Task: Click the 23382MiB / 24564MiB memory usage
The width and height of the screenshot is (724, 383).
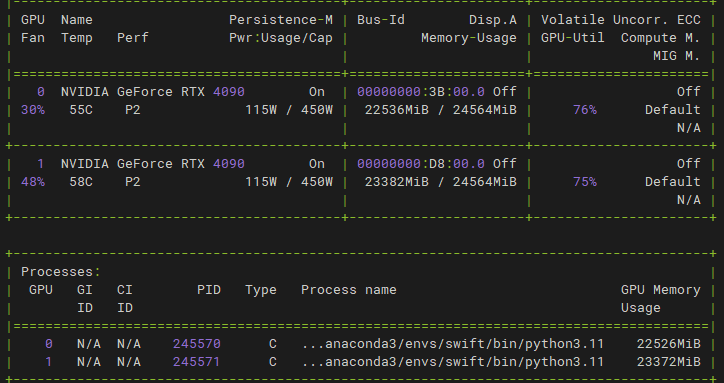Action: [440, 182]
